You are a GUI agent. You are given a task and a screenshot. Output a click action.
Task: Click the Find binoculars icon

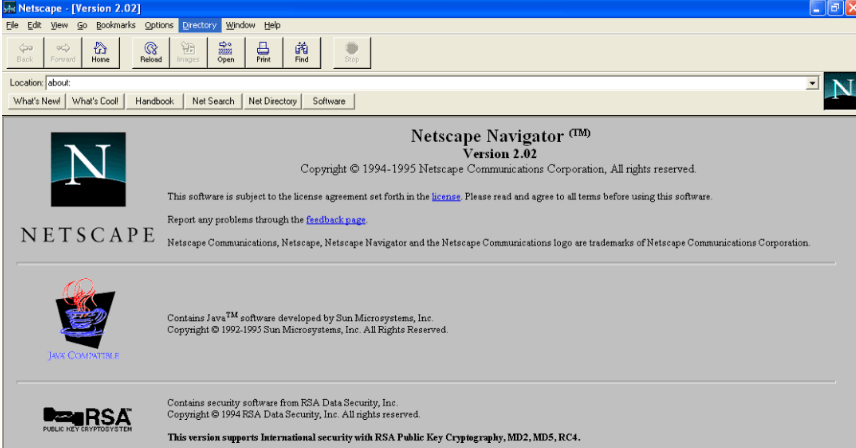pyautogui.click(x=301, y=51)
